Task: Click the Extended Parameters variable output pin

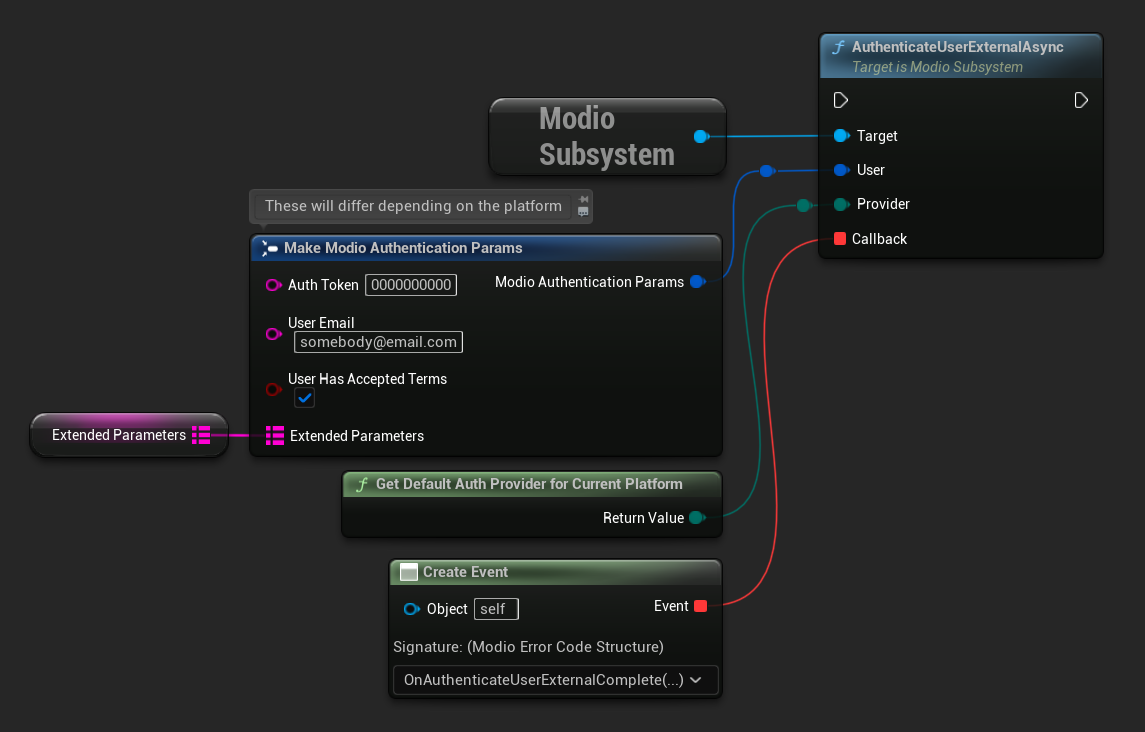Action: [x=201, y=435]
